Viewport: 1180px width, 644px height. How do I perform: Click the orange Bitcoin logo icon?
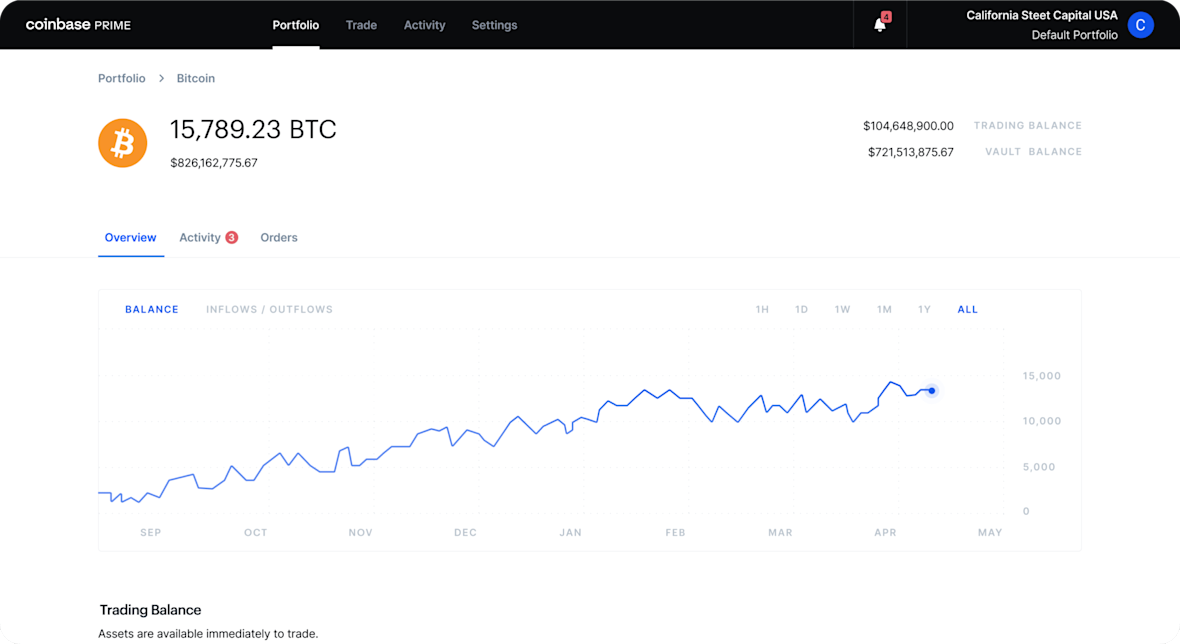(123, 143)
